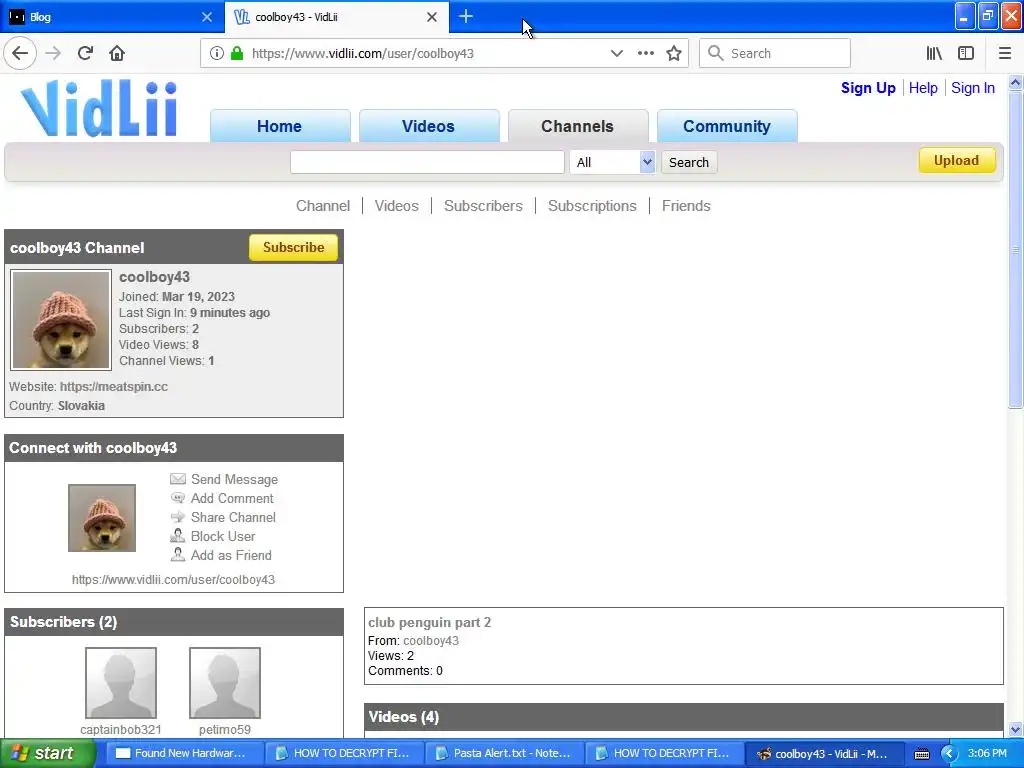
Task: Click in the VidLii search input field
Action: [x=427, y=162]
